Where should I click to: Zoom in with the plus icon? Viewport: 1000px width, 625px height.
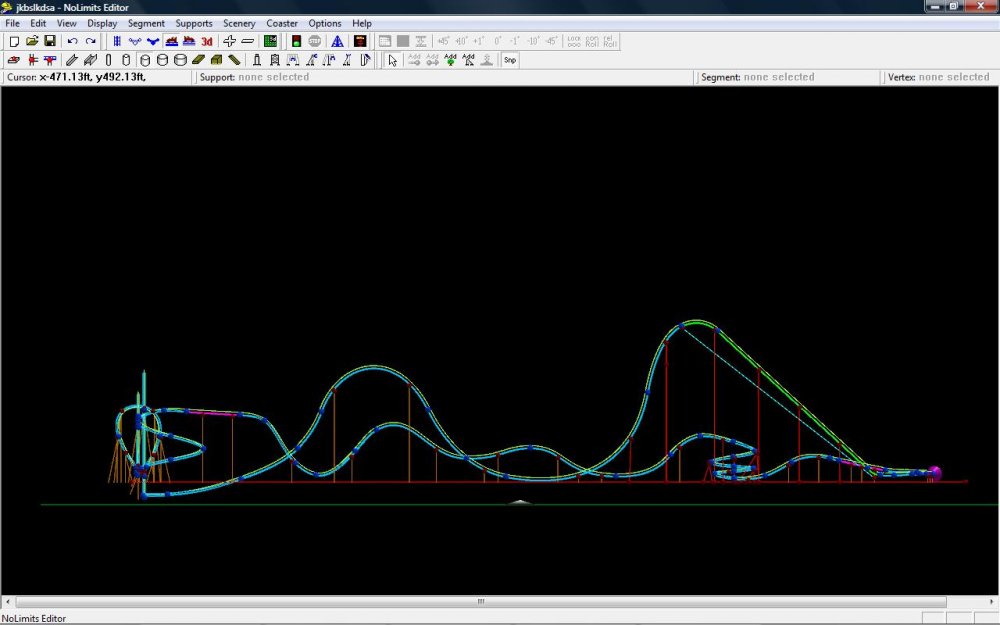point(229,41)
